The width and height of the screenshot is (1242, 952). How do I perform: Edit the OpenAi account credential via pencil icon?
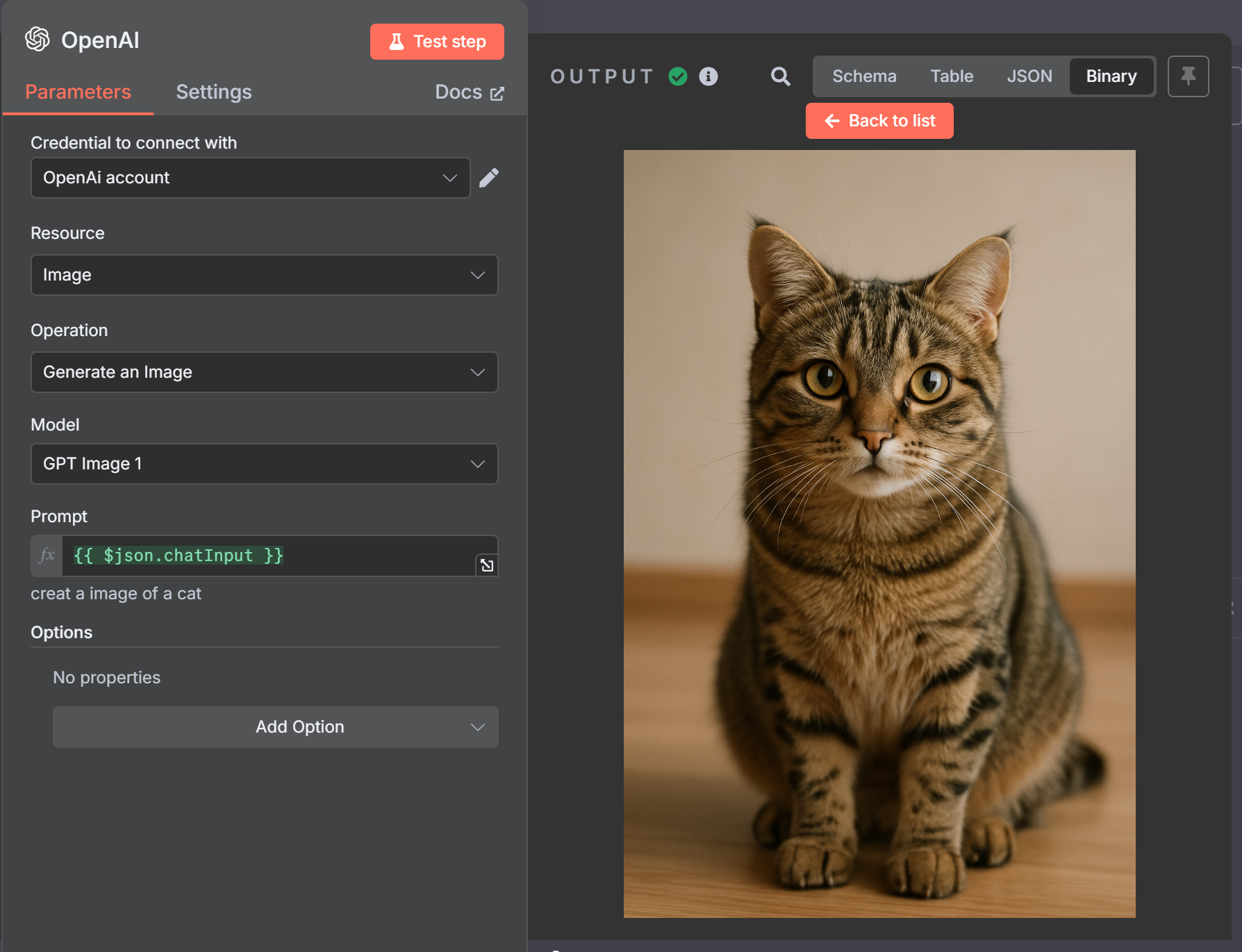pos(490,178)
